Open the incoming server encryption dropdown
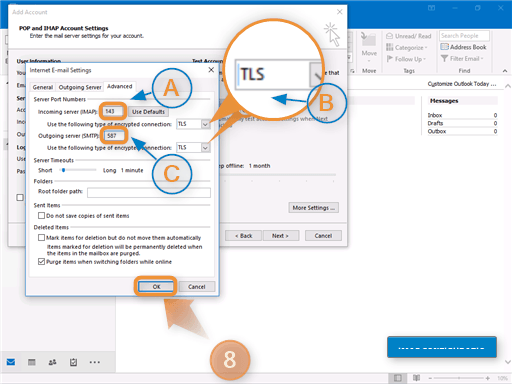This screenshot has width=512, height=384. [x=205, y=124]
